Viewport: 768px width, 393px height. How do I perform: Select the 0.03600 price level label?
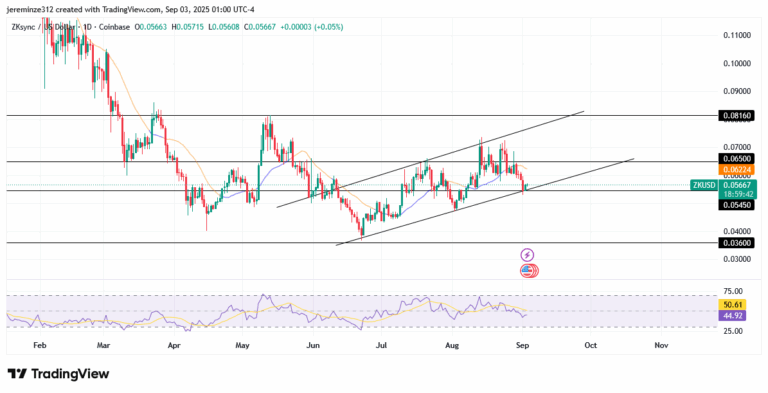[736, 243]
